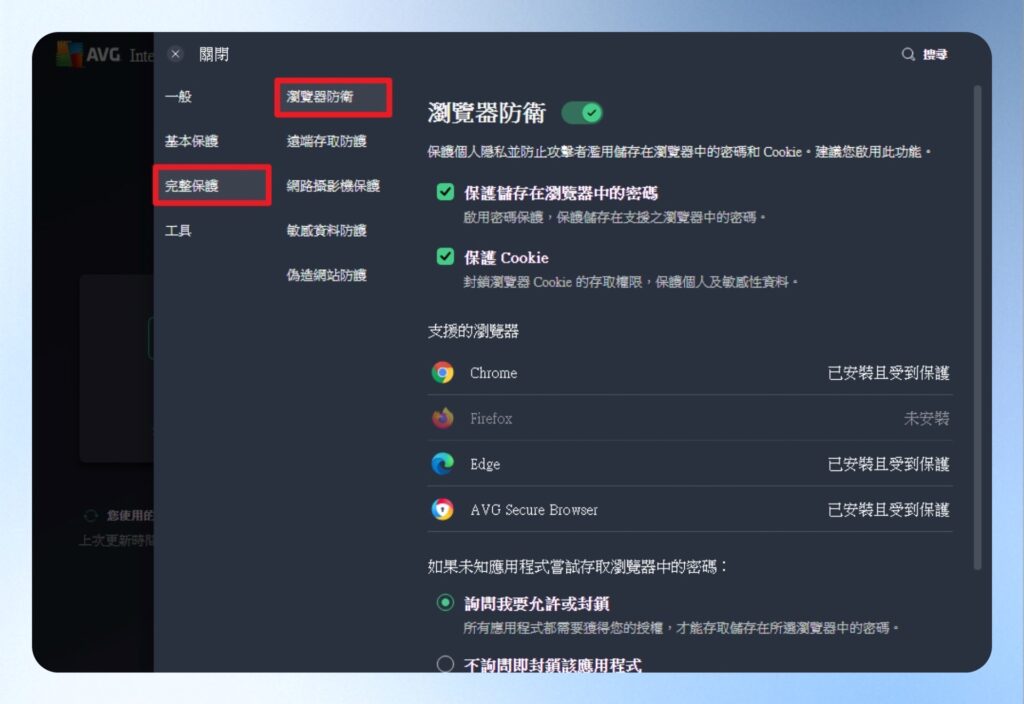Toggle the 瀏覽器防衛 master switch

[x=583, y=113]
